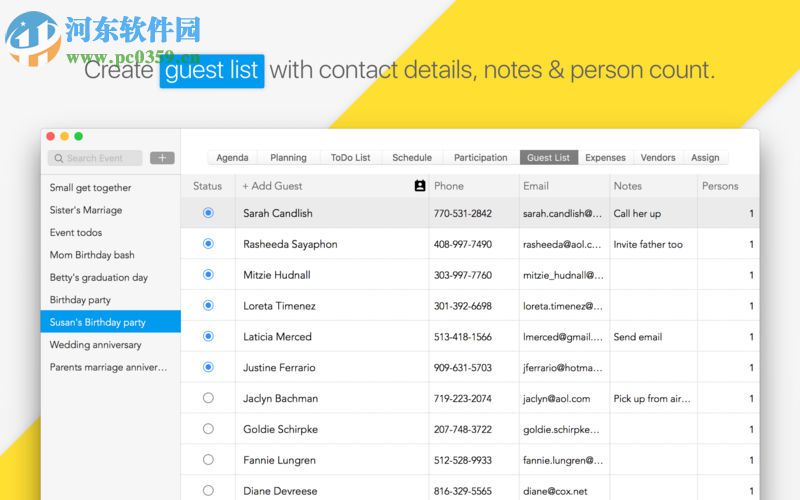The width and height of the screenshot is (800, 500).
Task: Enable status radio for Diane Devreese
Action: (208, 490)
